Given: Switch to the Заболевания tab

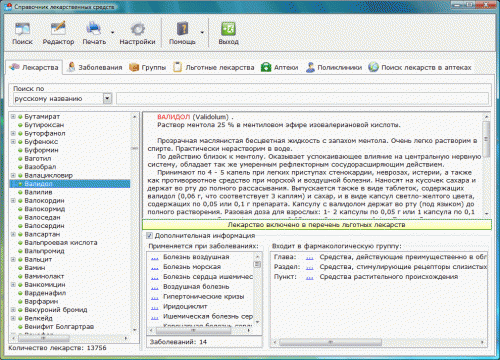Looking at the screenshot, I should tap(95, 67).
